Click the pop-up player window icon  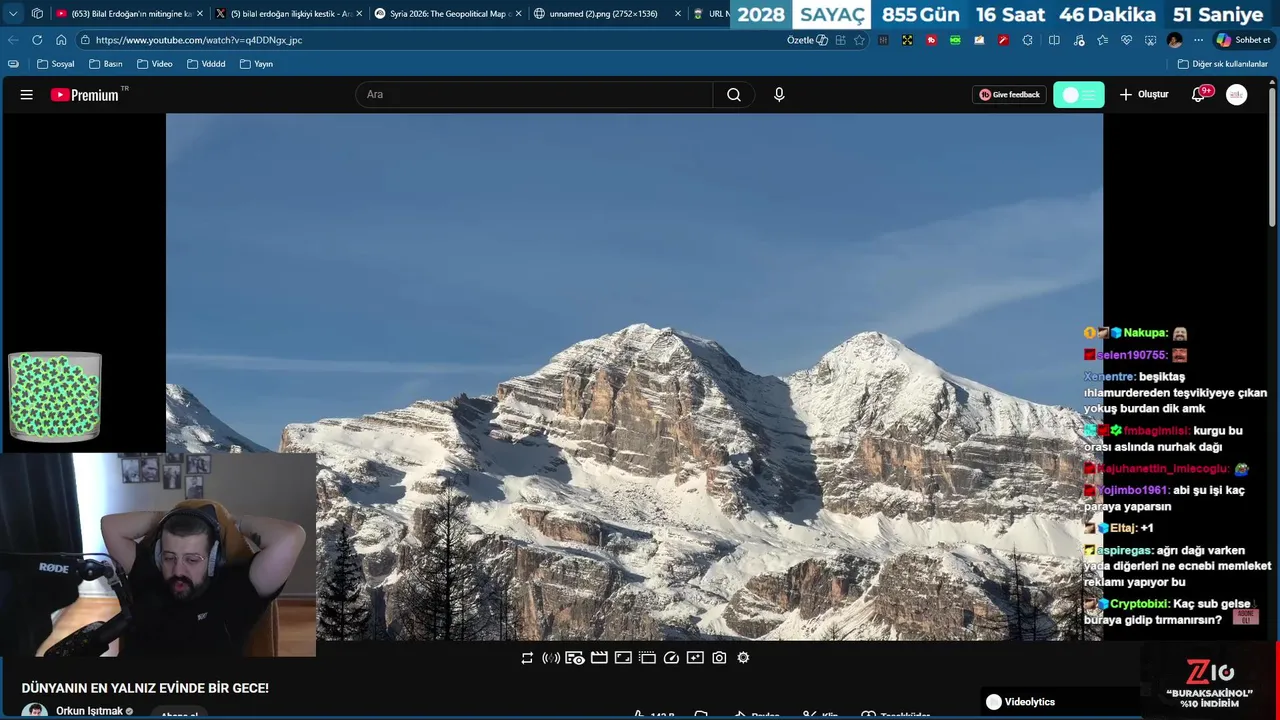coord(647,658)
